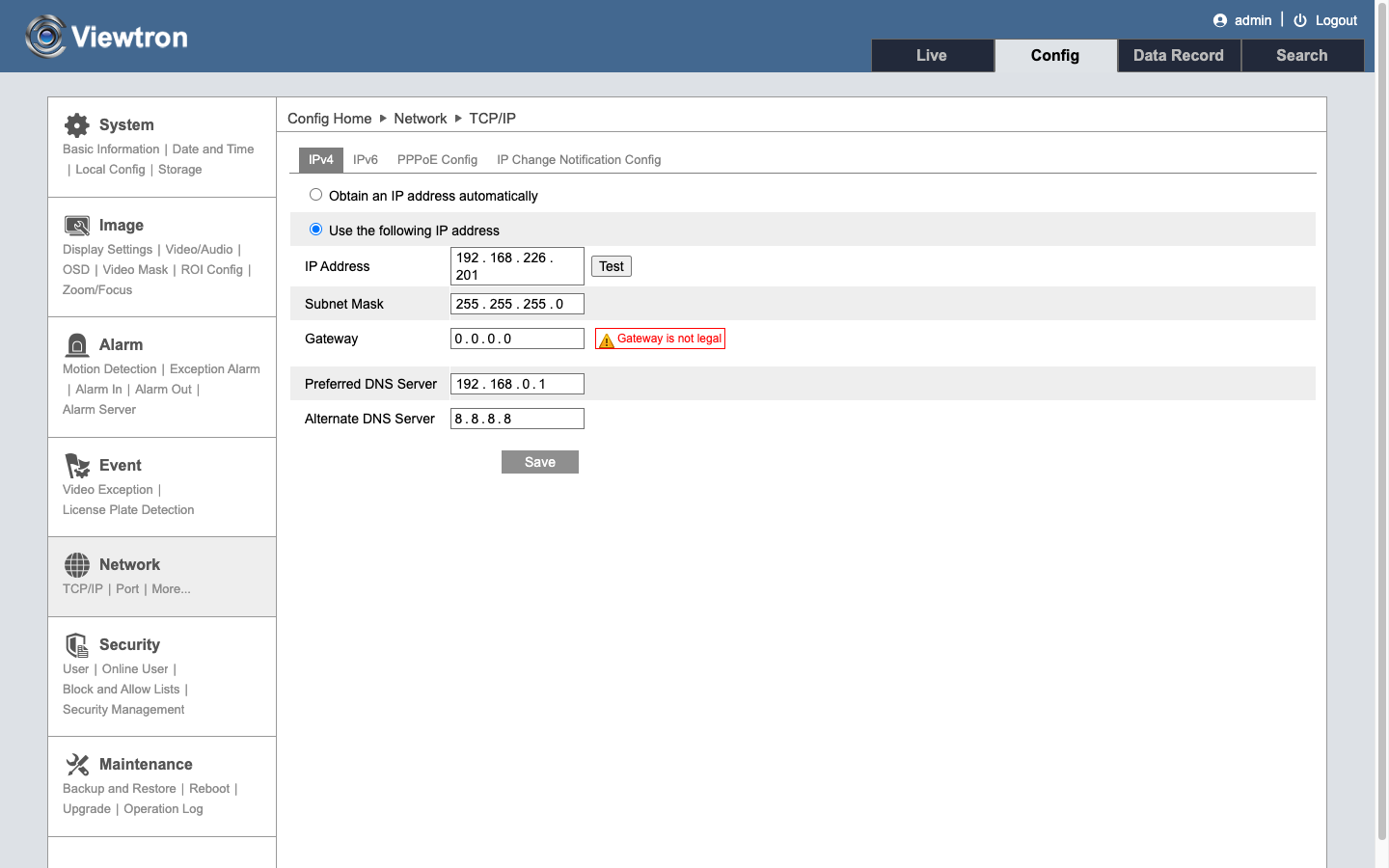1389x868 pixels.
Task: Click the IP Address input field
Action: click(x=517, y=266)
